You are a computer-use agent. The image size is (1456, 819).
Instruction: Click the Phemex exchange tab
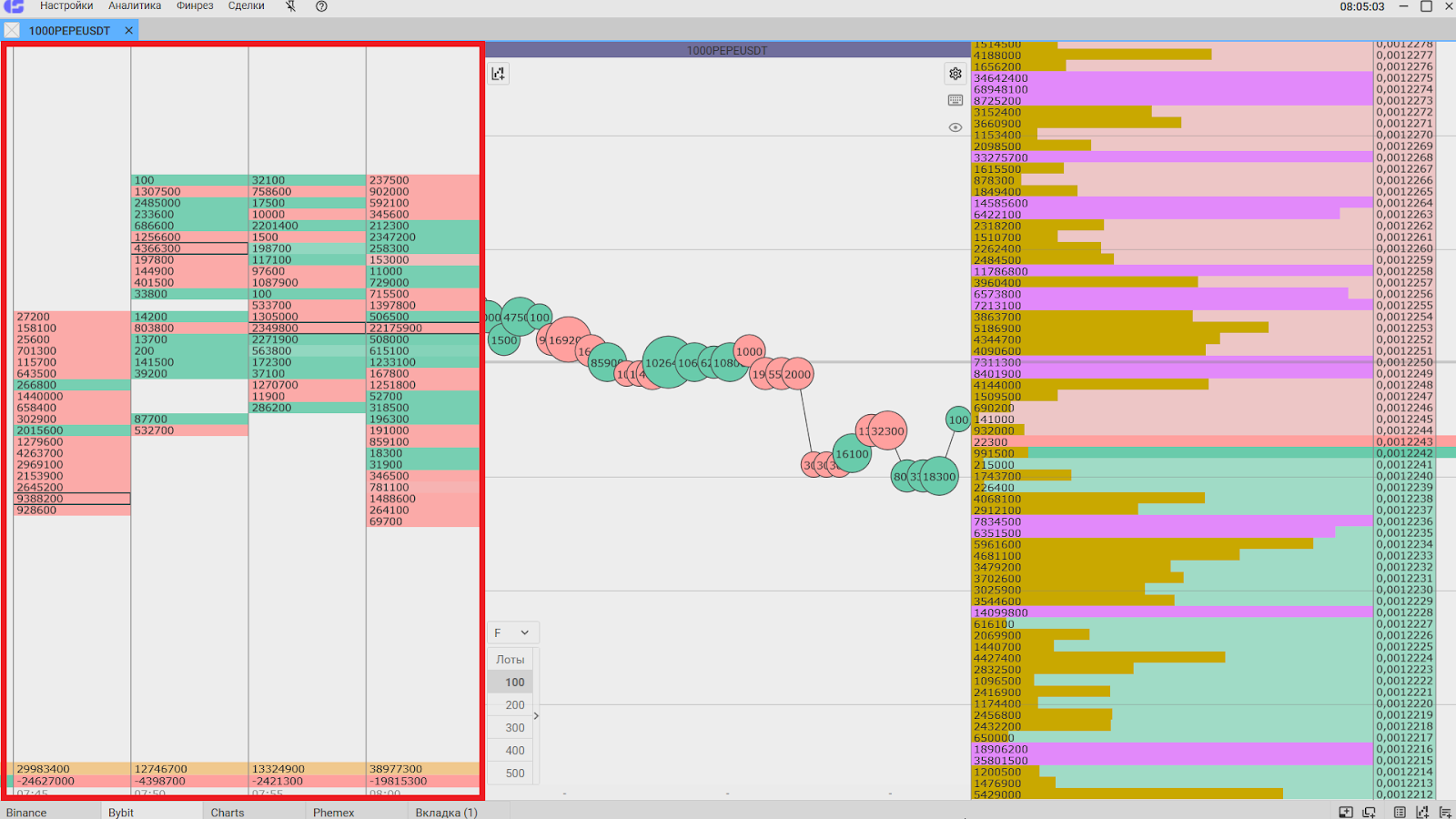(333, 813)
